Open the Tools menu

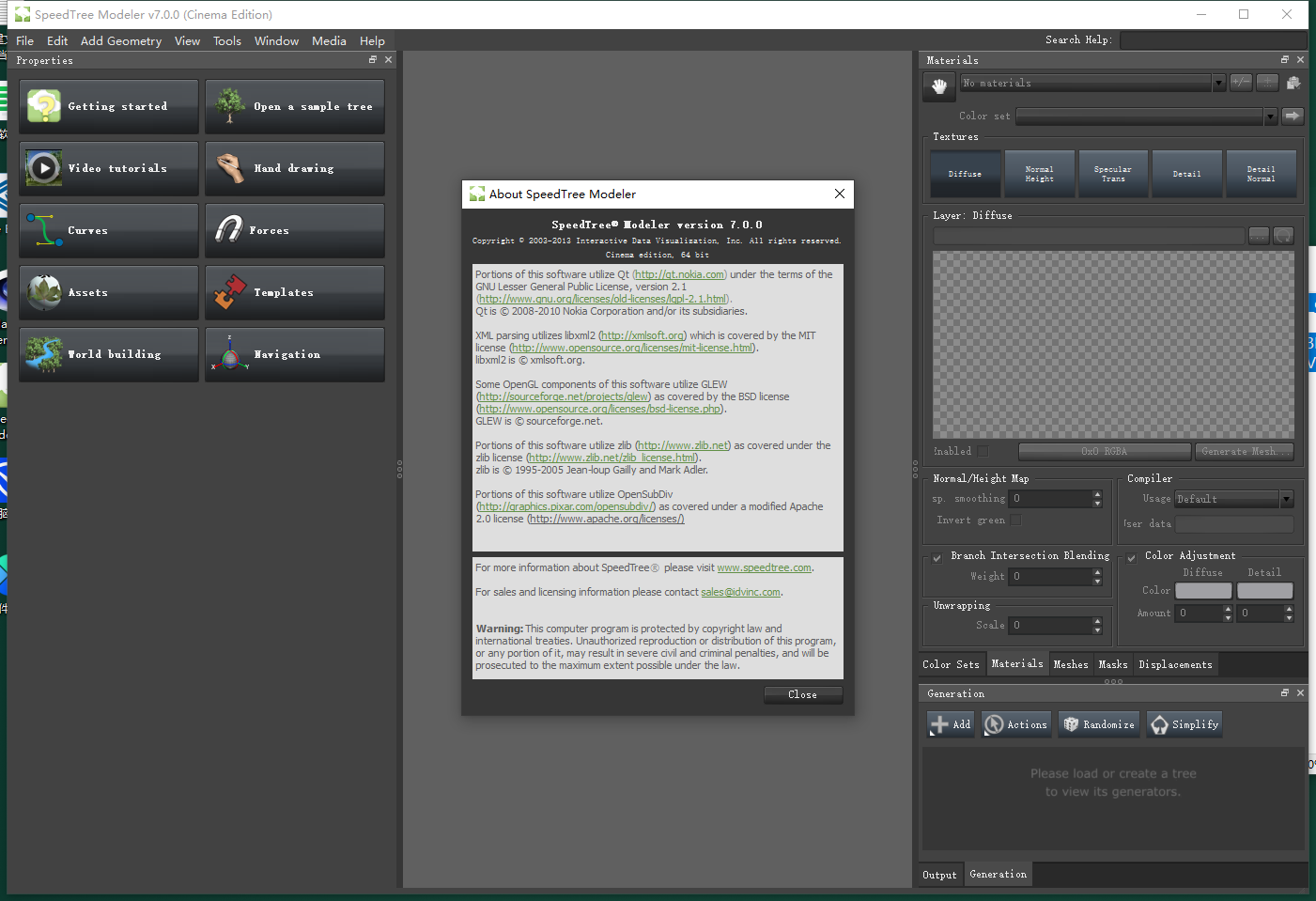[x=227, y=40]
